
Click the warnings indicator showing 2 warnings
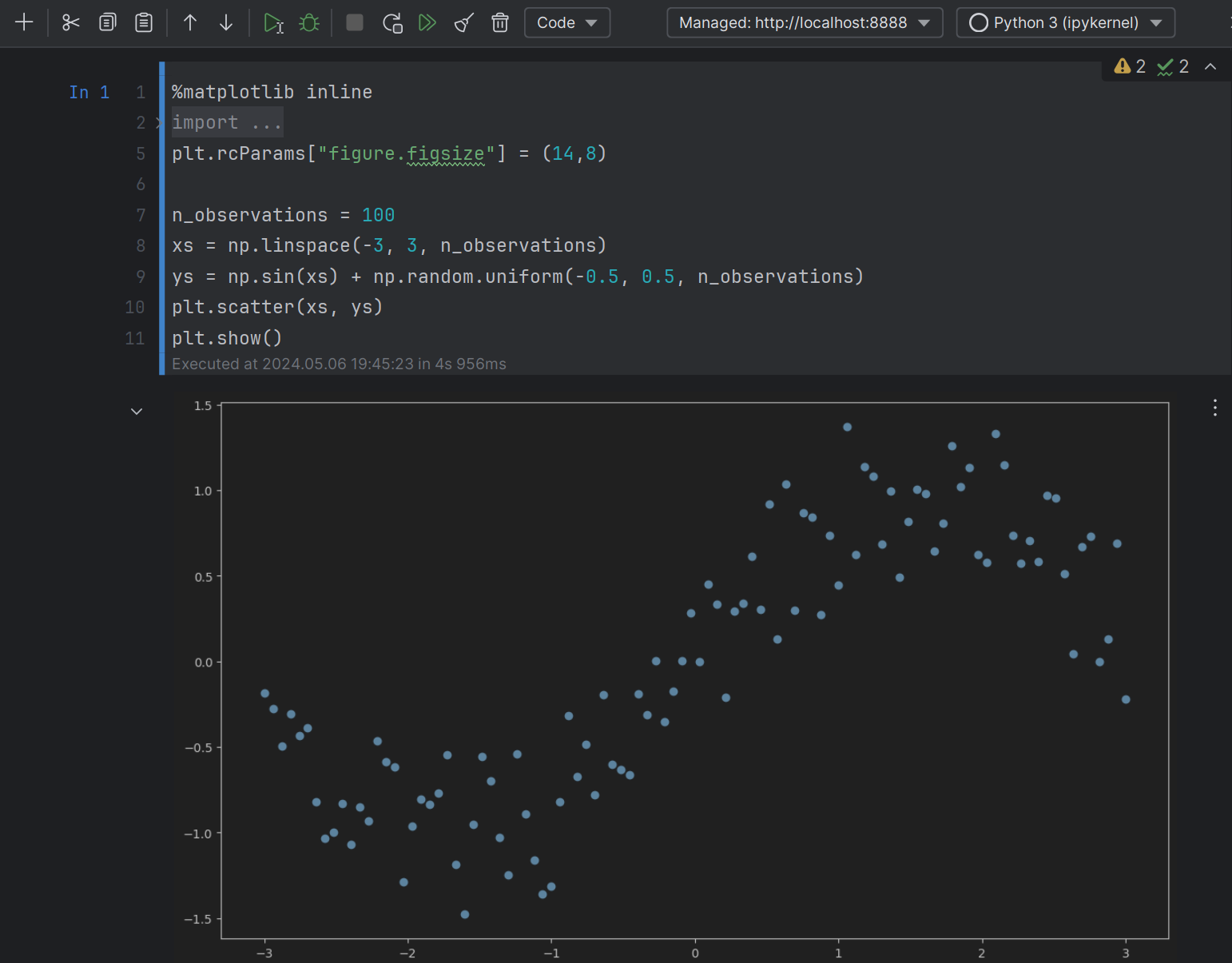tap(1131, 66)
